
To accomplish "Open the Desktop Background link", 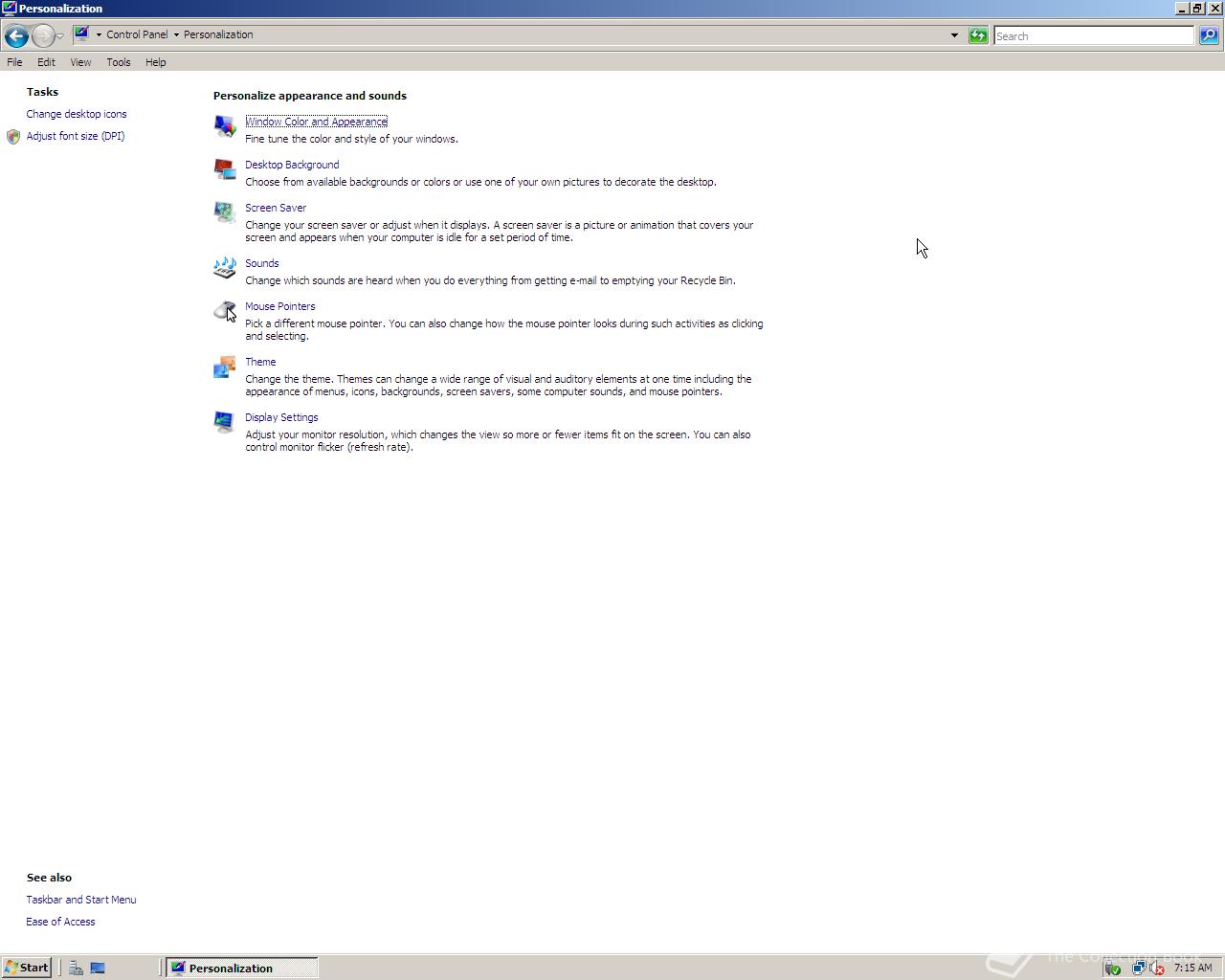I will pyautogui.click(x=292, y=165).
